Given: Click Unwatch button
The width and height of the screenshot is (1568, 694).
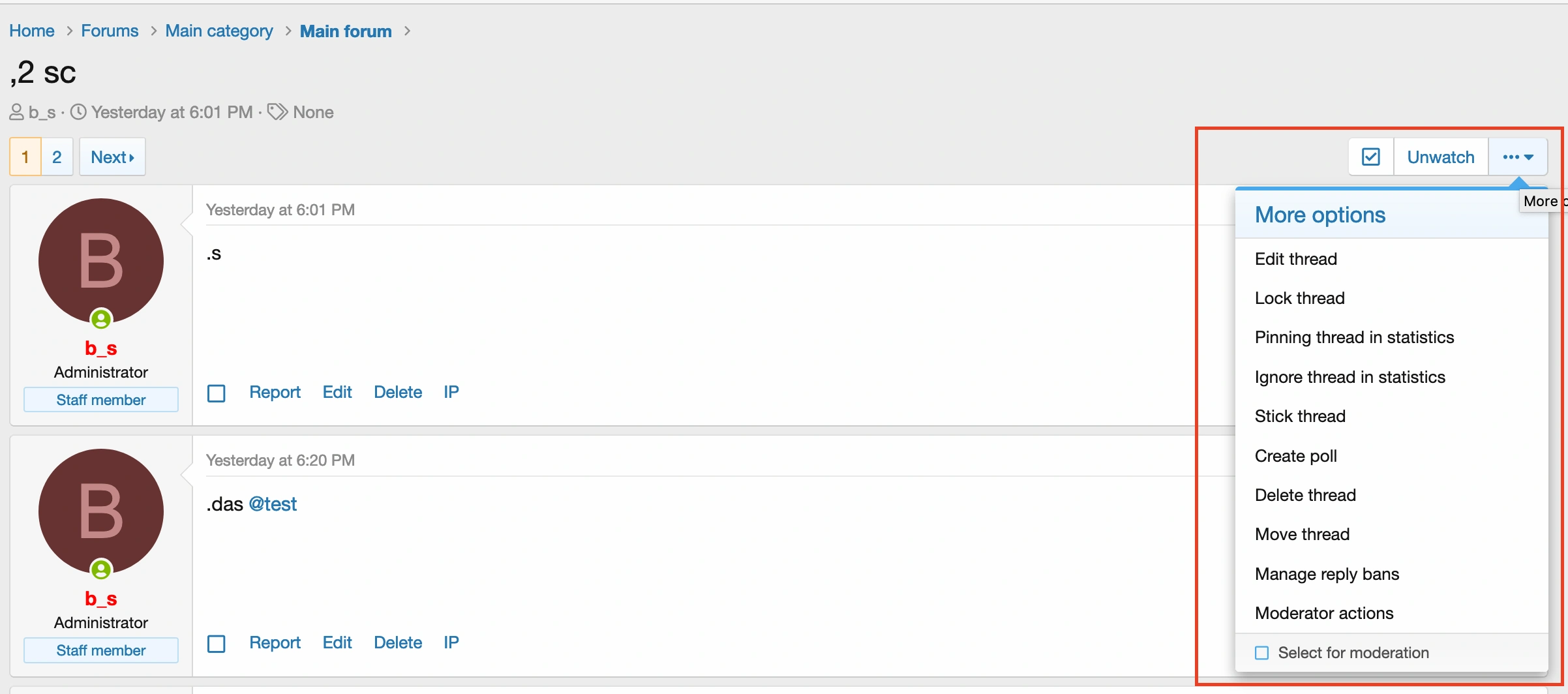Looking at the screenshot, I should click(1440, 157).
